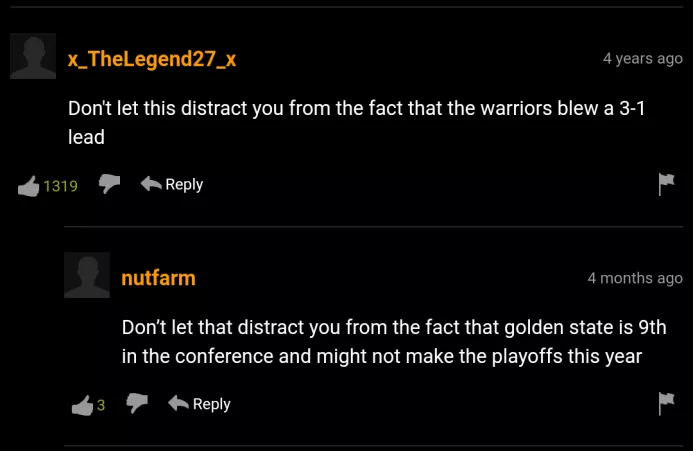Viewport: 693px width, 451px height.
Task: Flag the x_TheLegend27_x comment
Action: 666,185
